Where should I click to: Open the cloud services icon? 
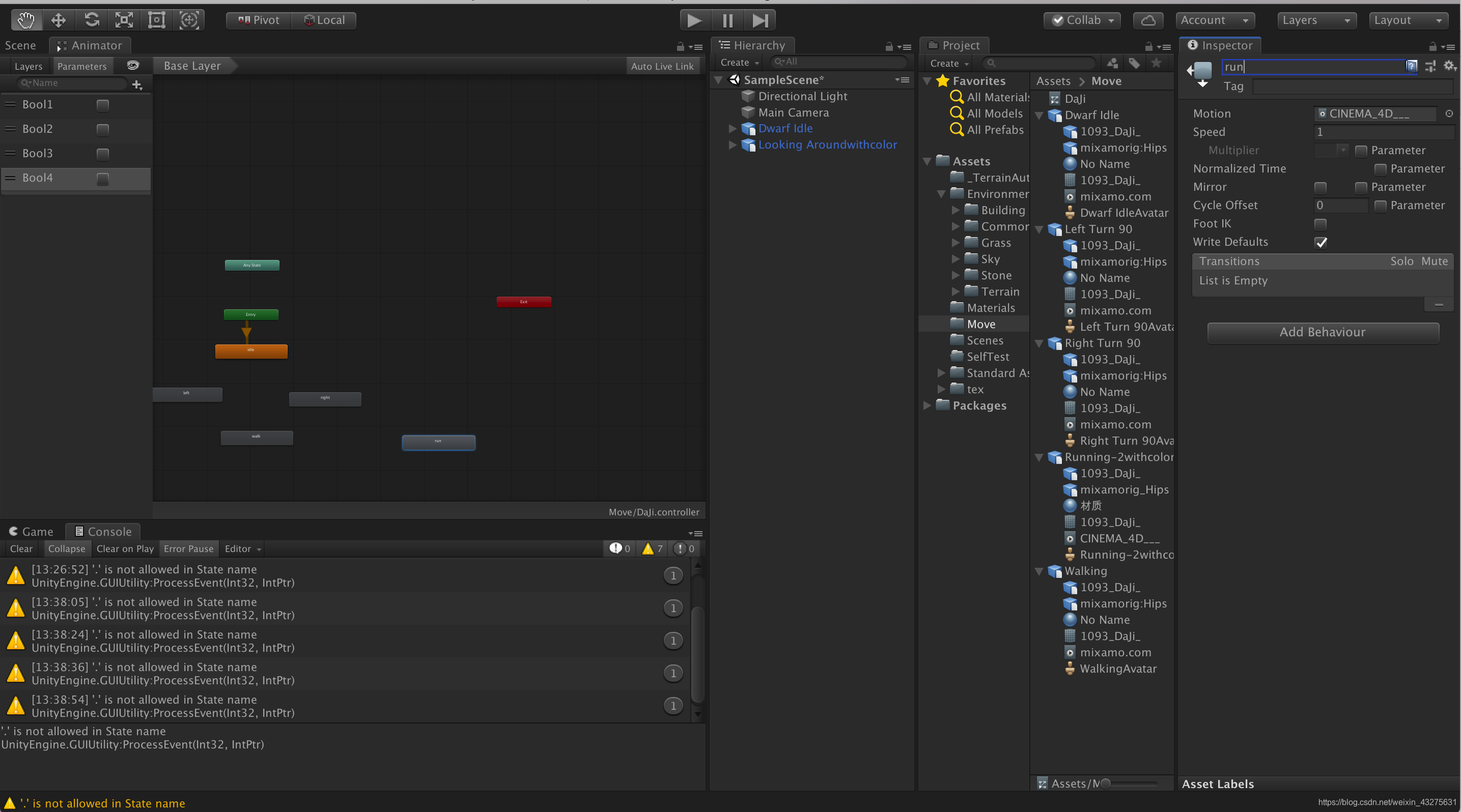(x=1147, y=20)
